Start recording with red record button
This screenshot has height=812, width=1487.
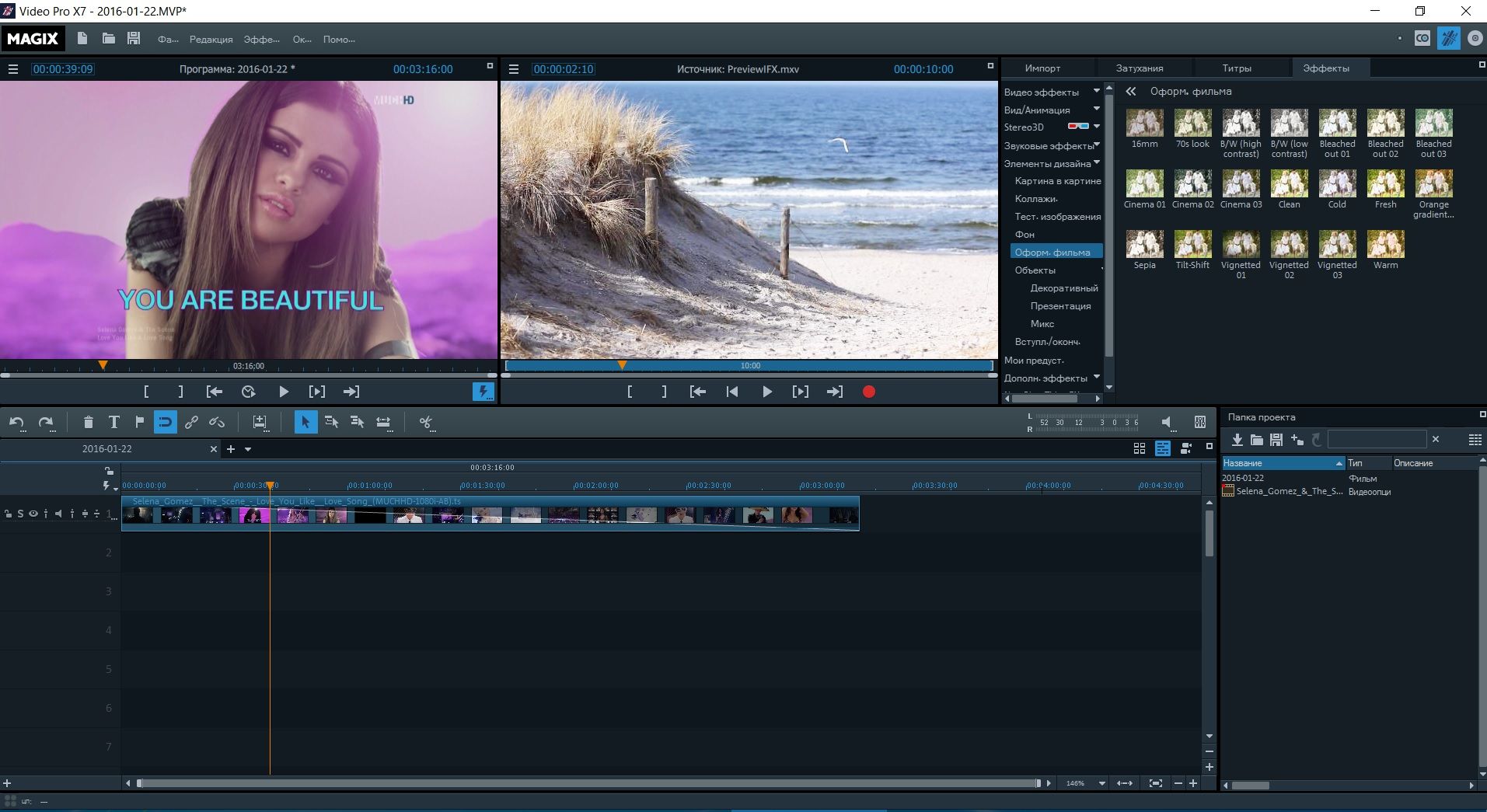pyautogui.click(x=869, y=392)
